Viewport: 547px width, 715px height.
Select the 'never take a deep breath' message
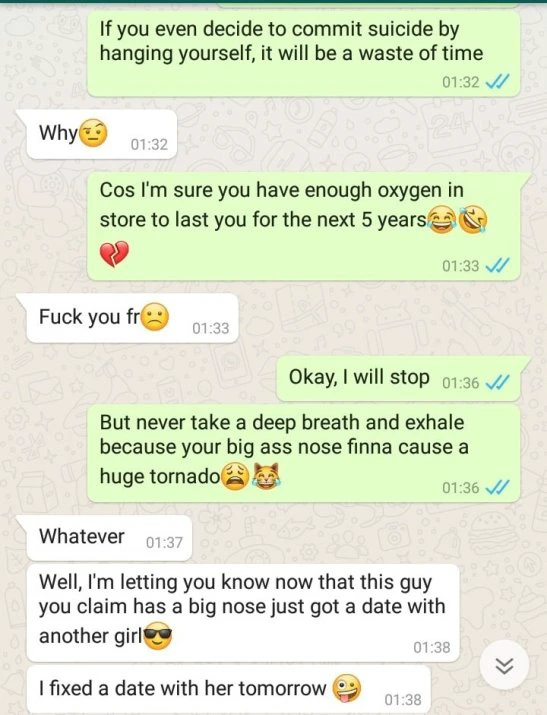(304, 454)
